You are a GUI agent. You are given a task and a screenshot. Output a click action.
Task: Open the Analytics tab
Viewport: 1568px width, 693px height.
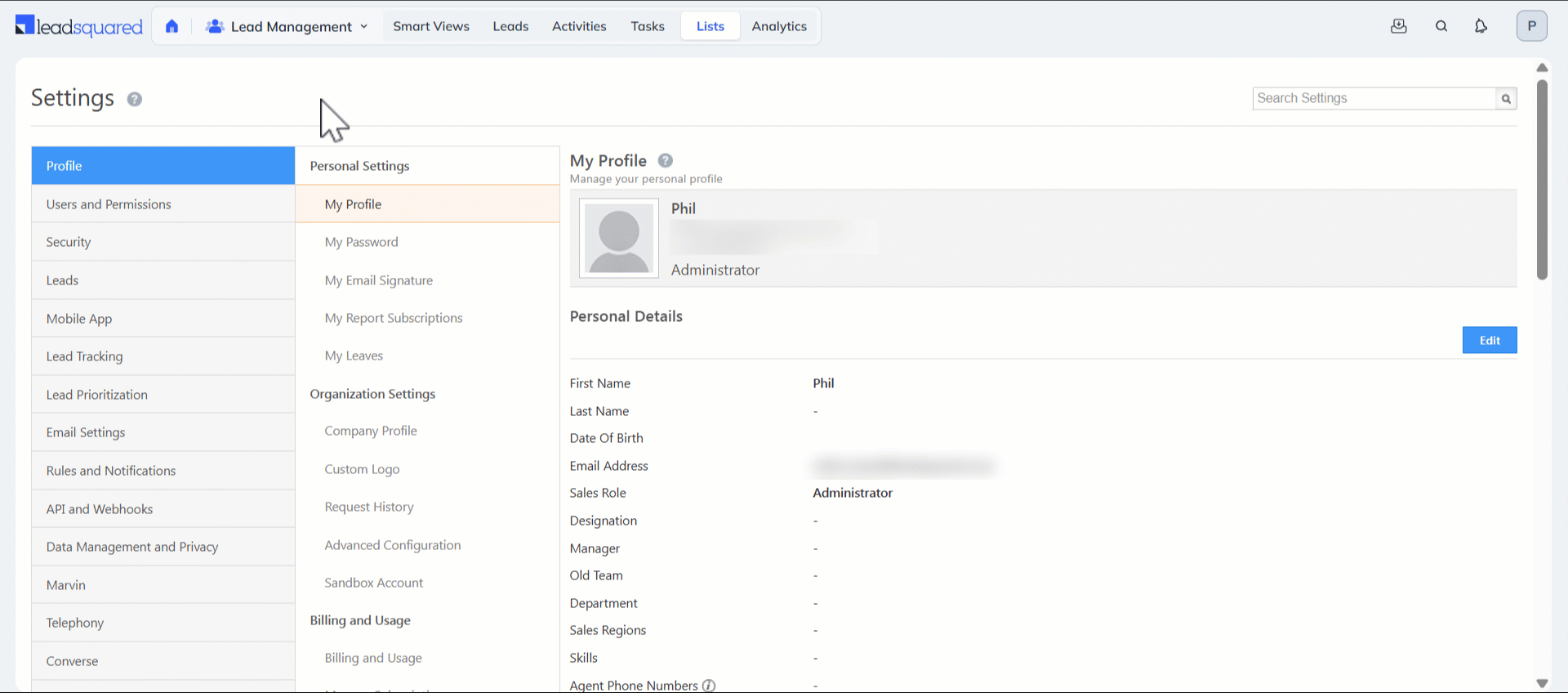pyautogui.click(x=779, y=26)
